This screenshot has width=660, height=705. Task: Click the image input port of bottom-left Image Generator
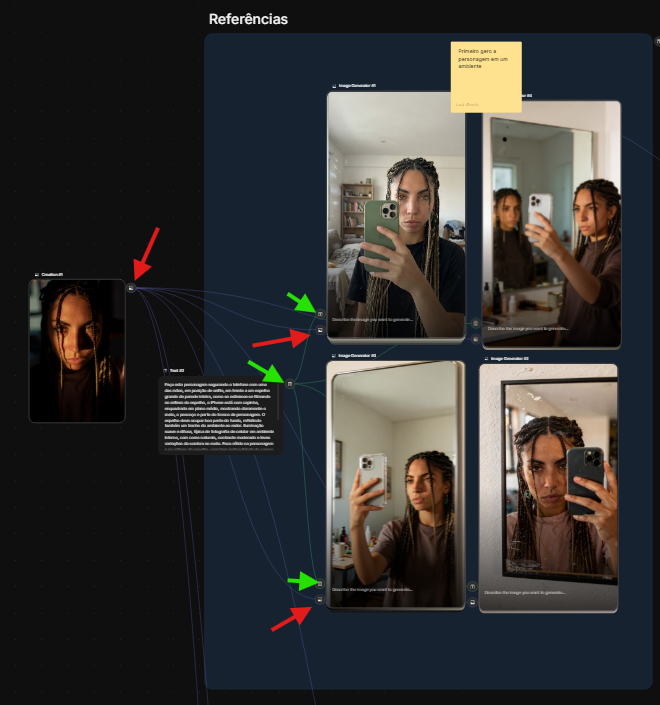[x=320, y=599]
